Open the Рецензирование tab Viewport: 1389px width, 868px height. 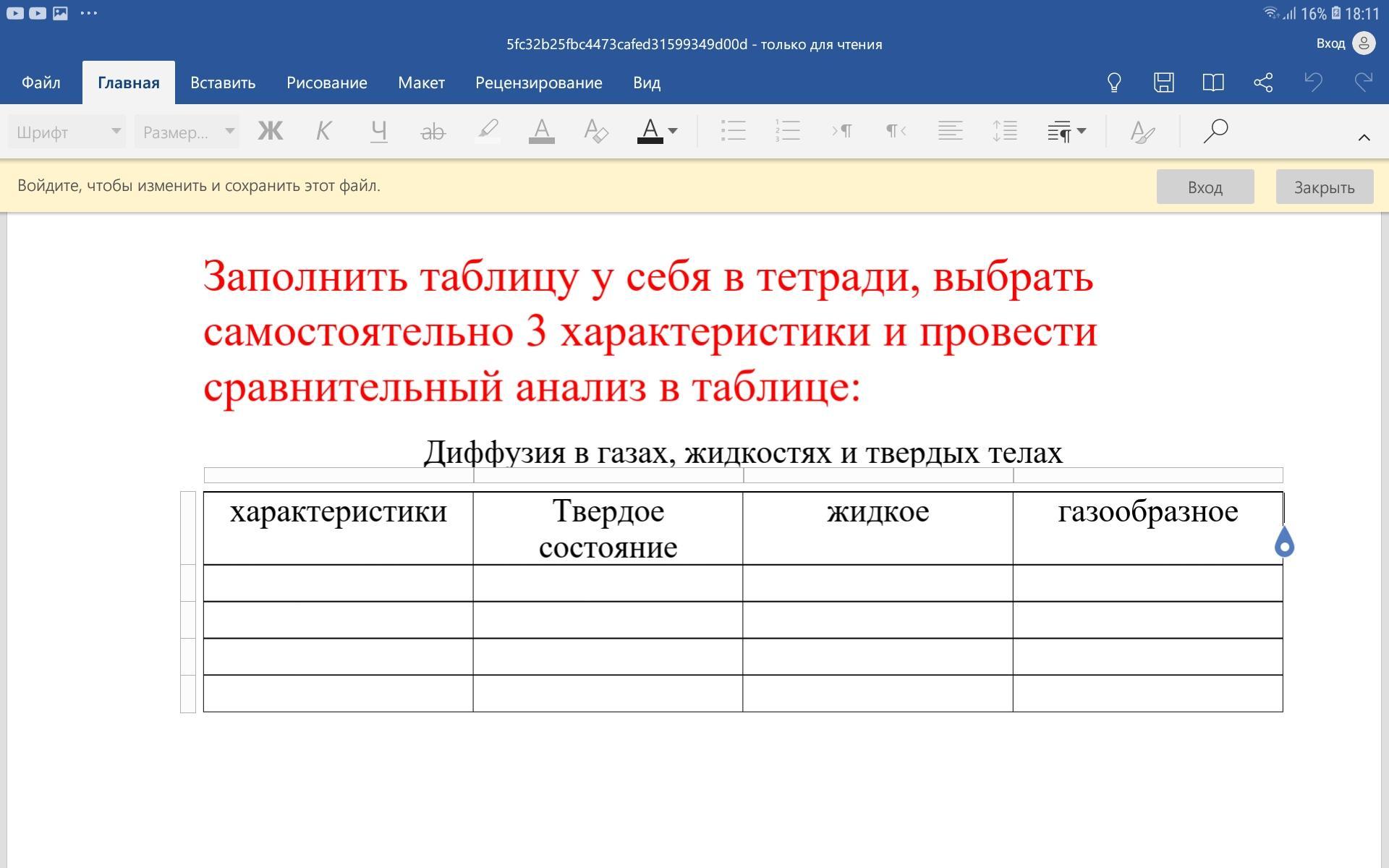538,82
